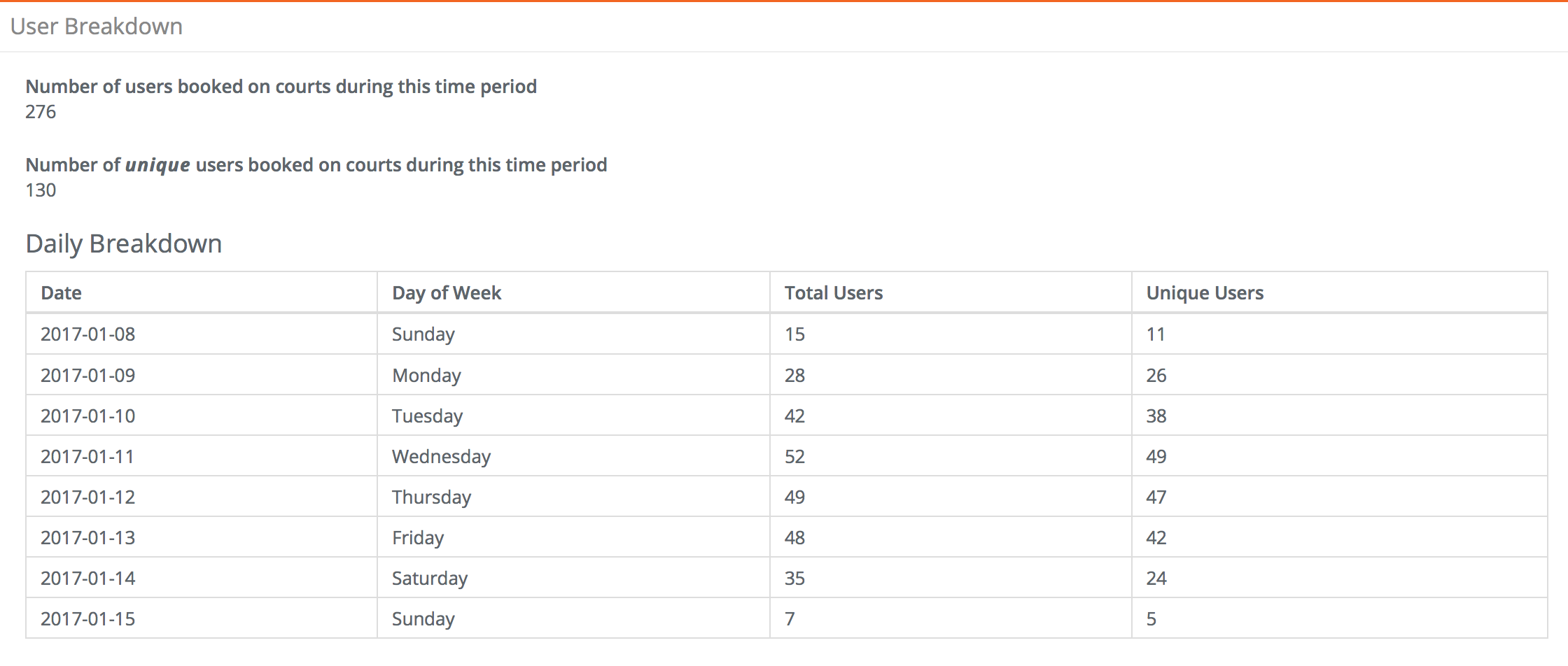Image resolution: width=1568 pixels, height=666 pixels.
Task: Click the total booked users value 276
Action: coord(41,111)
